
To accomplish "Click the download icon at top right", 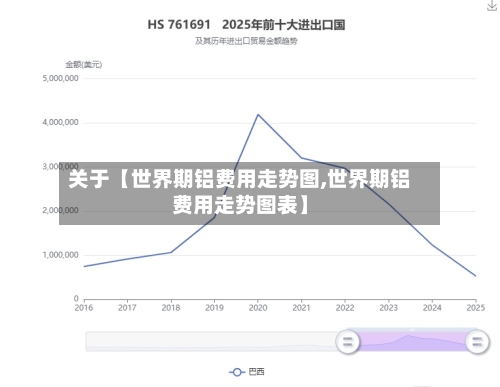I will click(492, 6).
